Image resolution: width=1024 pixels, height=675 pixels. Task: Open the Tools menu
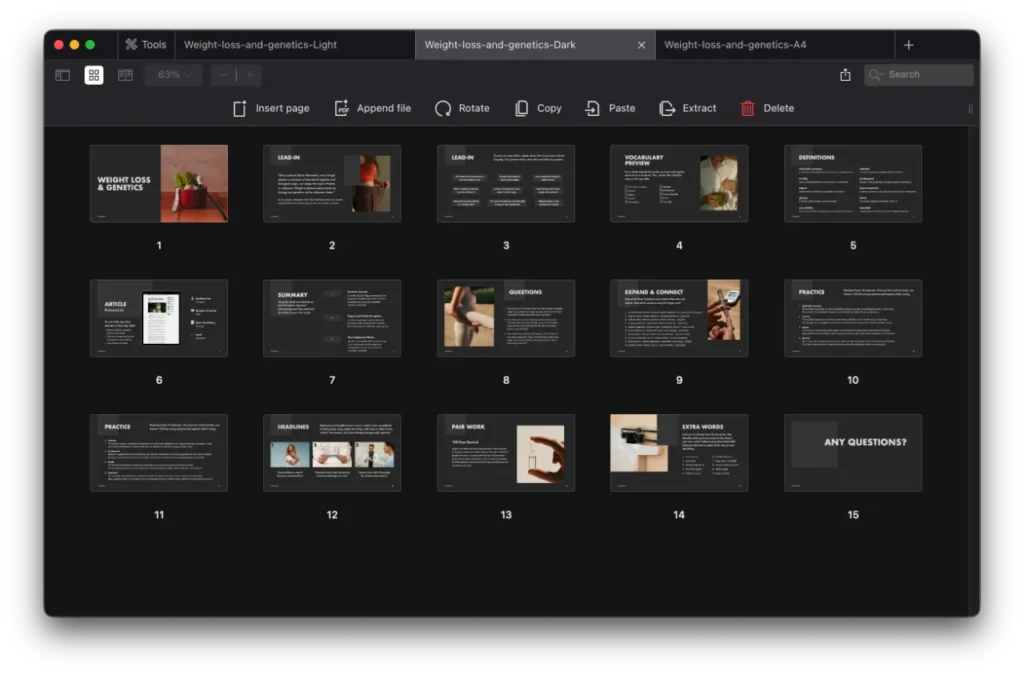pos(145,45)
